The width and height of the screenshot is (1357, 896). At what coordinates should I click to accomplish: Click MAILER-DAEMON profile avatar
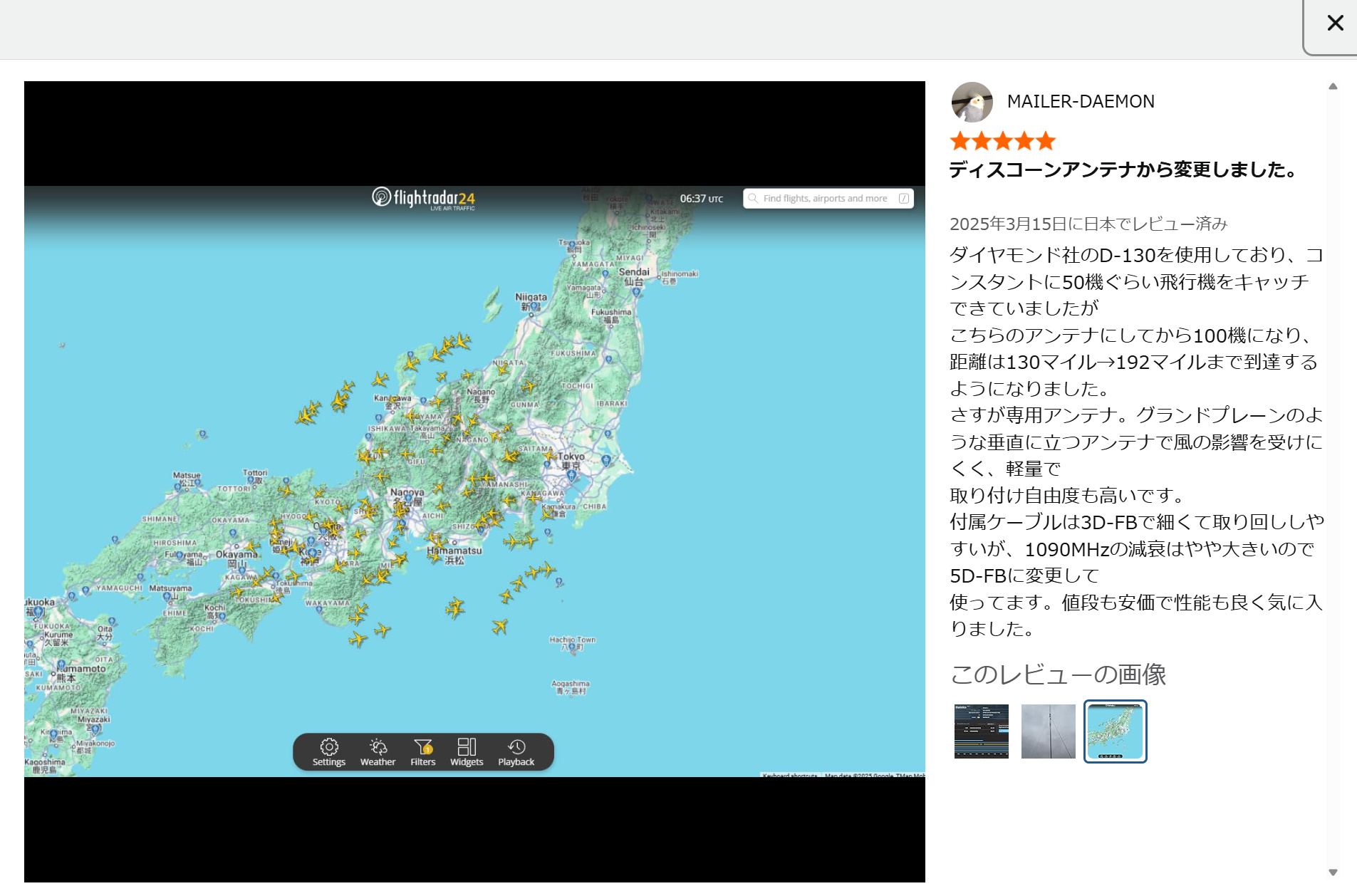[972, 102]
